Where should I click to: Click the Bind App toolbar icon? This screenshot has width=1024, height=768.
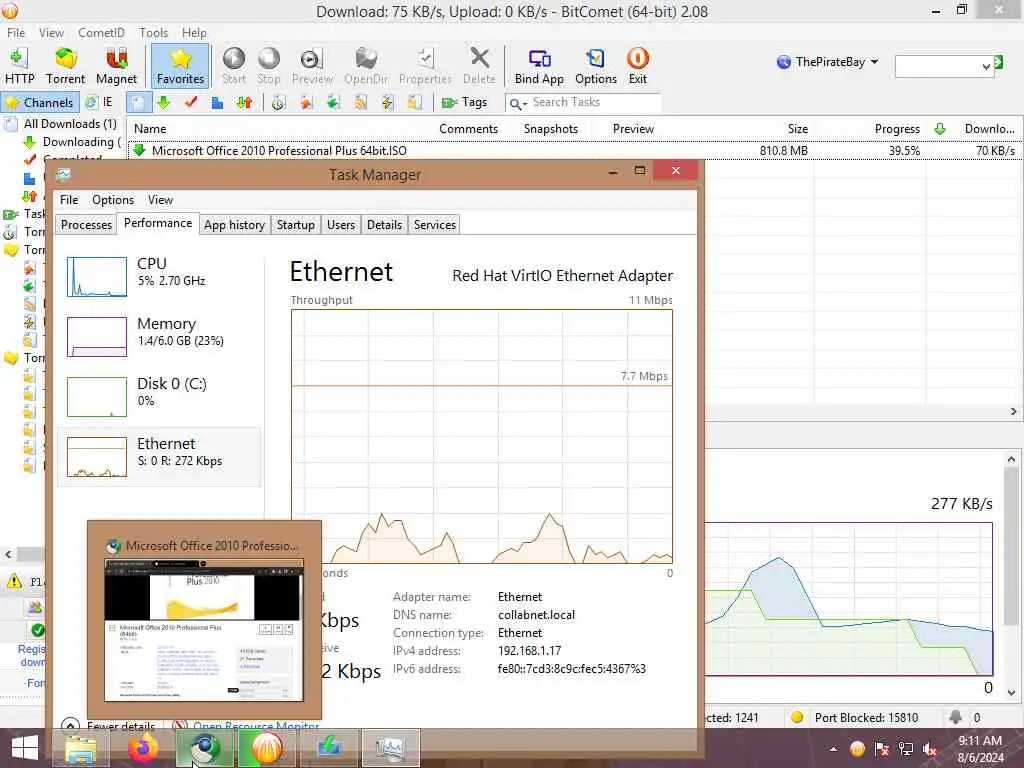coord(539,66)
